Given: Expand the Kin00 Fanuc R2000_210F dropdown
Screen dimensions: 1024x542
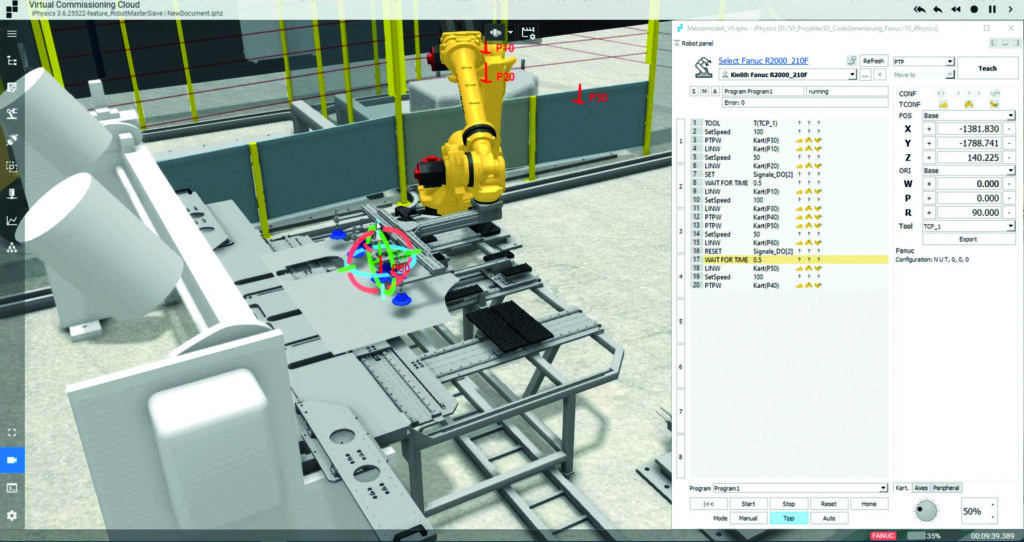Looking at the screenshot, I should pos(851,75).
